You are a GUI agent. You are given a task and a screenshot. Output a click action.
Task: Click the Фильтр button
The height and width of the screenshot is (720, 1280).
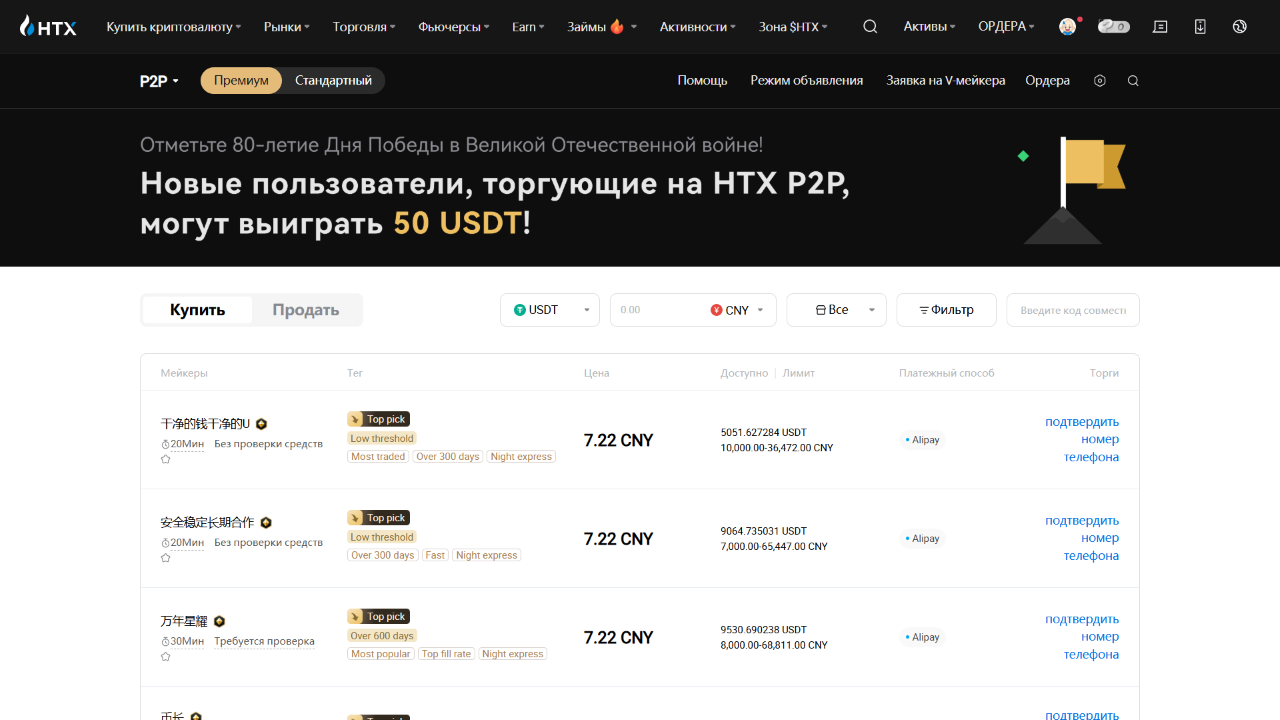pos(946,310)
